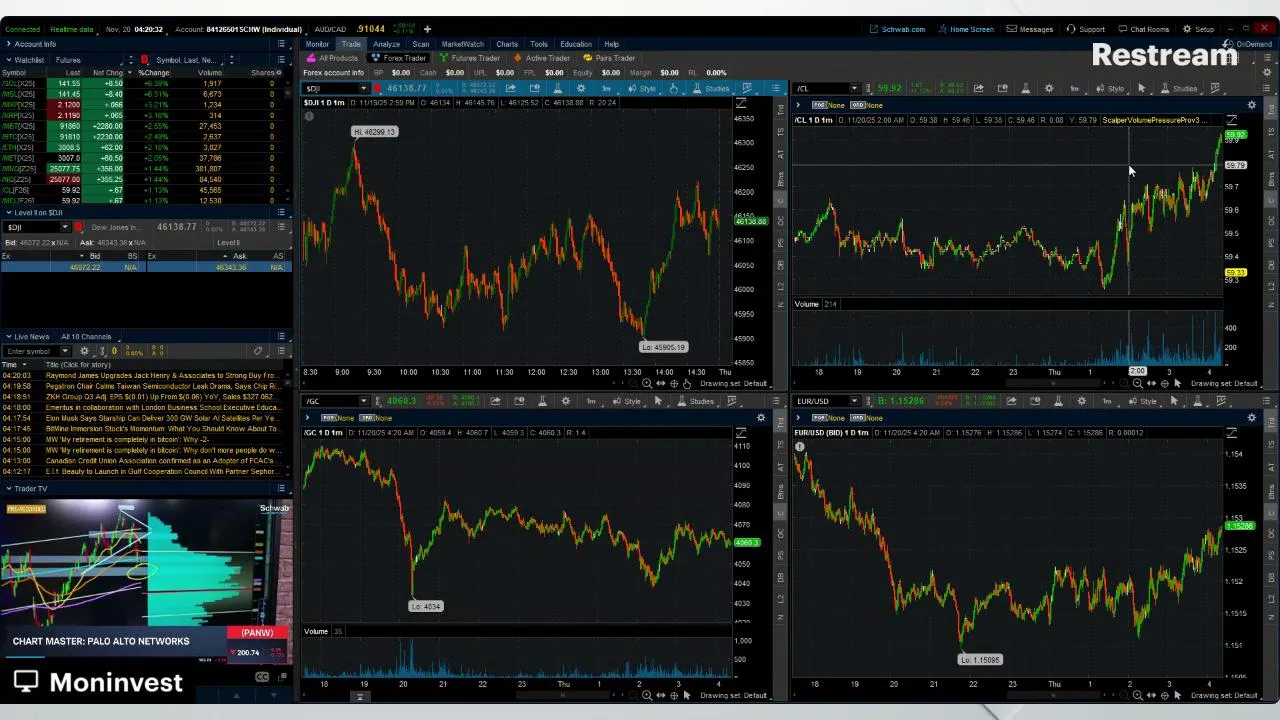Open the Tools tab
Screen dimensions: 1280x720
coord(539,44)
